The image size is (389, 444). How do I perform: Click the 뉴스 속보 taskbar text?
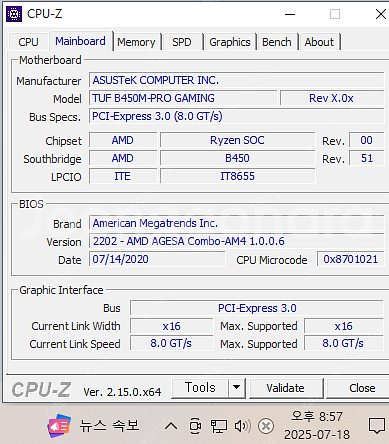(109, 426)
